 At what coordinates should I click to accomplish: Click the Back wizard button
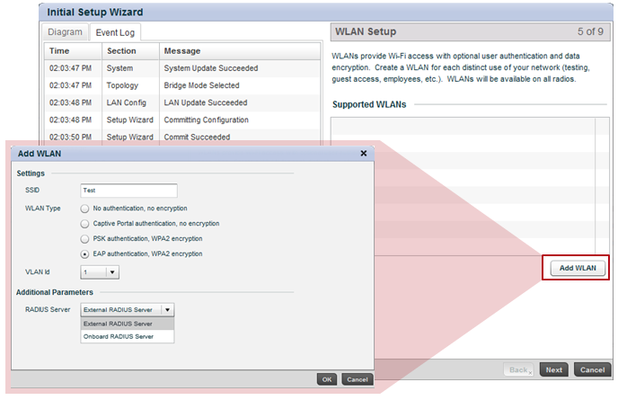pyautogui.click(x=519, y=370)
